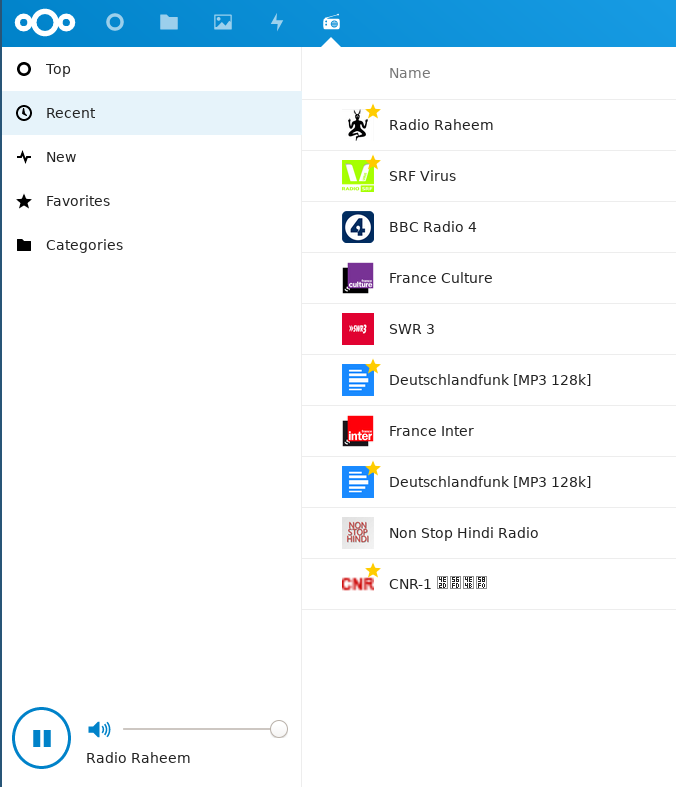Open the Favorites list
Viewport: 676px width, 787px height.
click(152, 201)
